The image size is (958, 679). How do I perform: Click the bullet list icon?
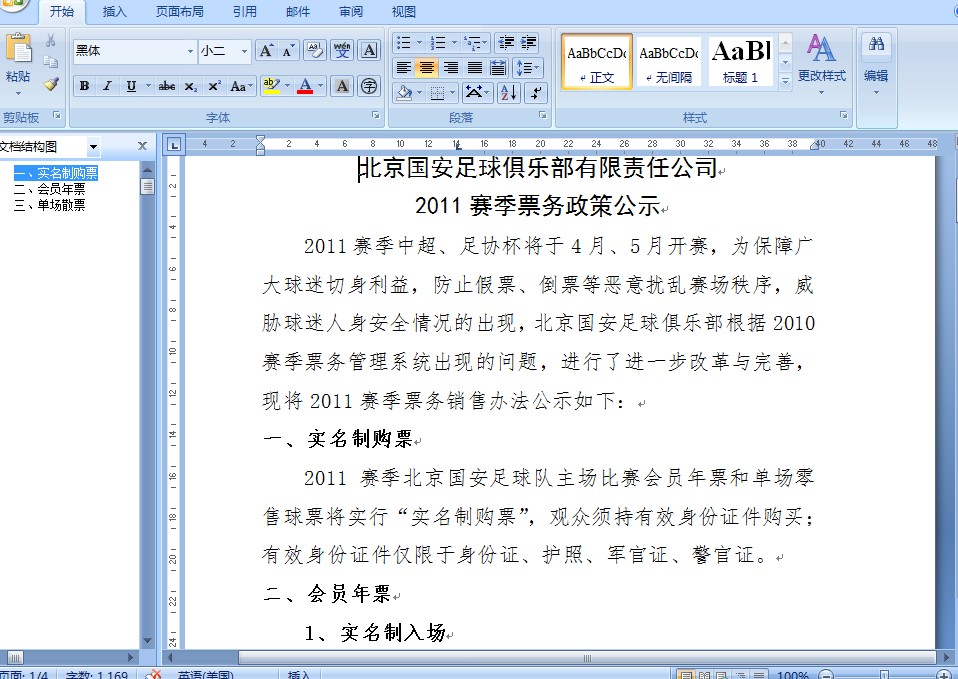[x=403, y=42]
